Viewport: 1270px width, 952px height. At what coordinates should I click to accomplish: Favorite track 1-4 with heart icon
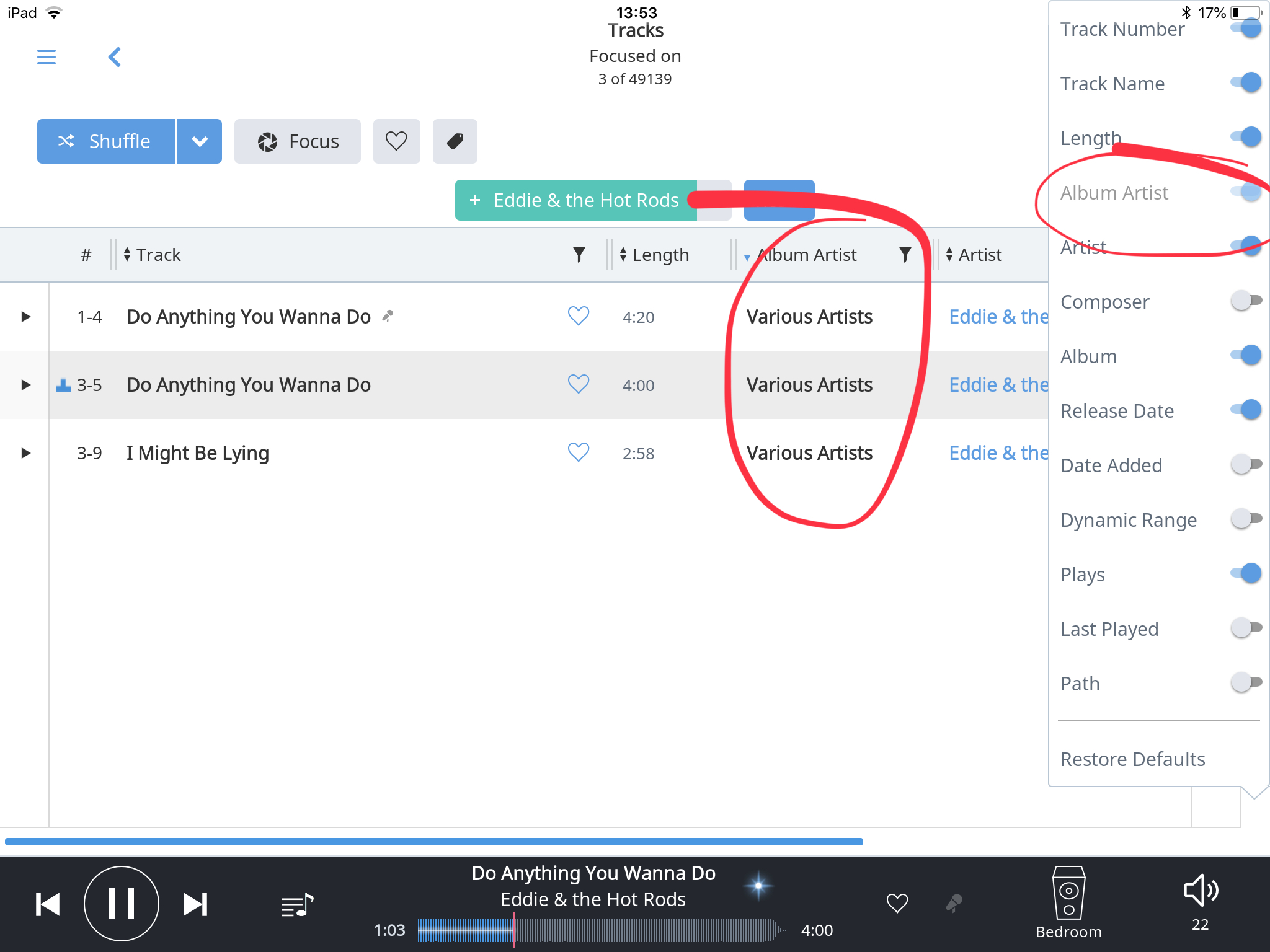coord(579,316)
